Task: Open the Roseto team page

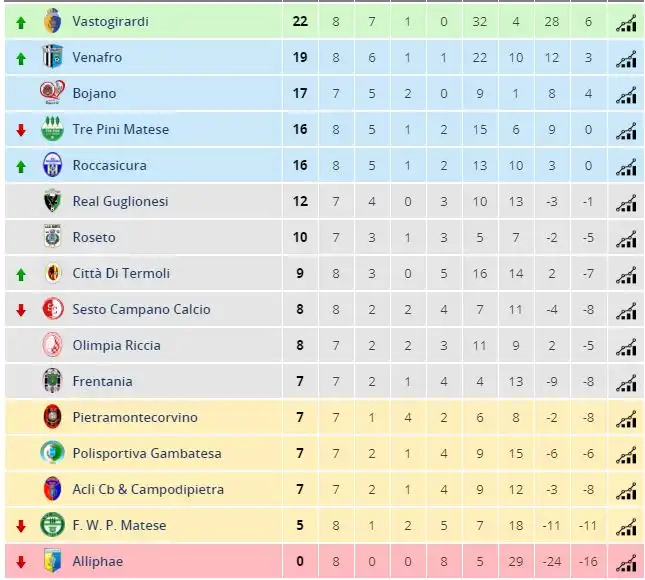Action: coord(94,237)
